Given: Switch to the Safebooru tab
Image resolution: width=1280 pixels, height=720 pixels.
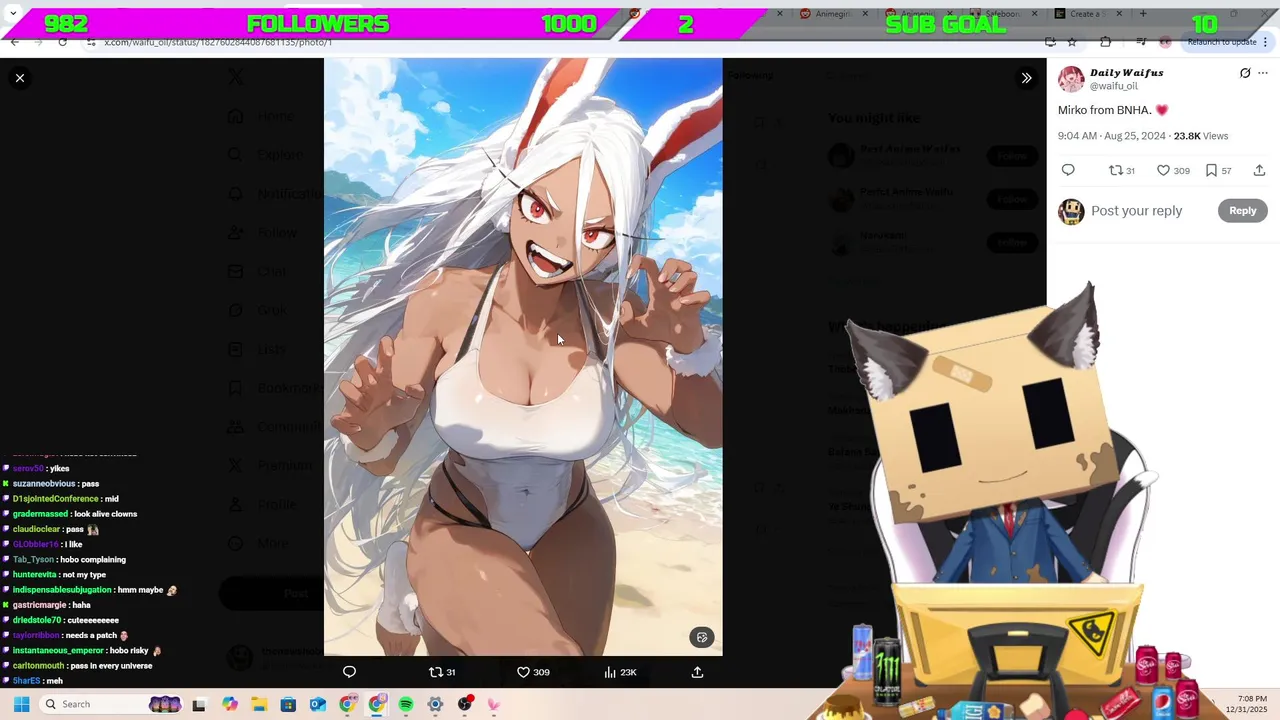Looking at the screenshot, I should tap(1003, 14).
